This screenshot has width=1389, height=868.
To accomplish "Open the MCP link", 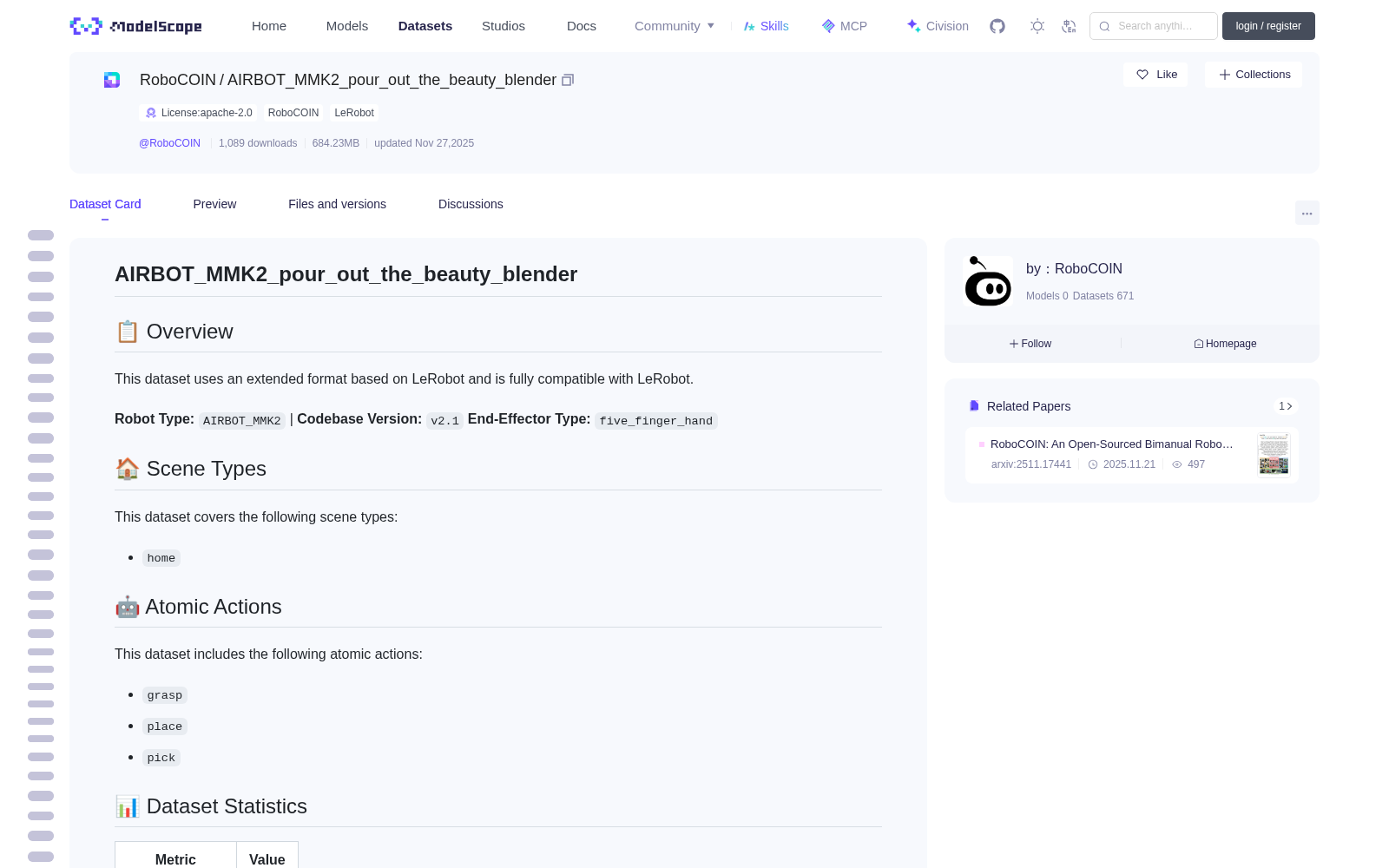I will 845,26.
